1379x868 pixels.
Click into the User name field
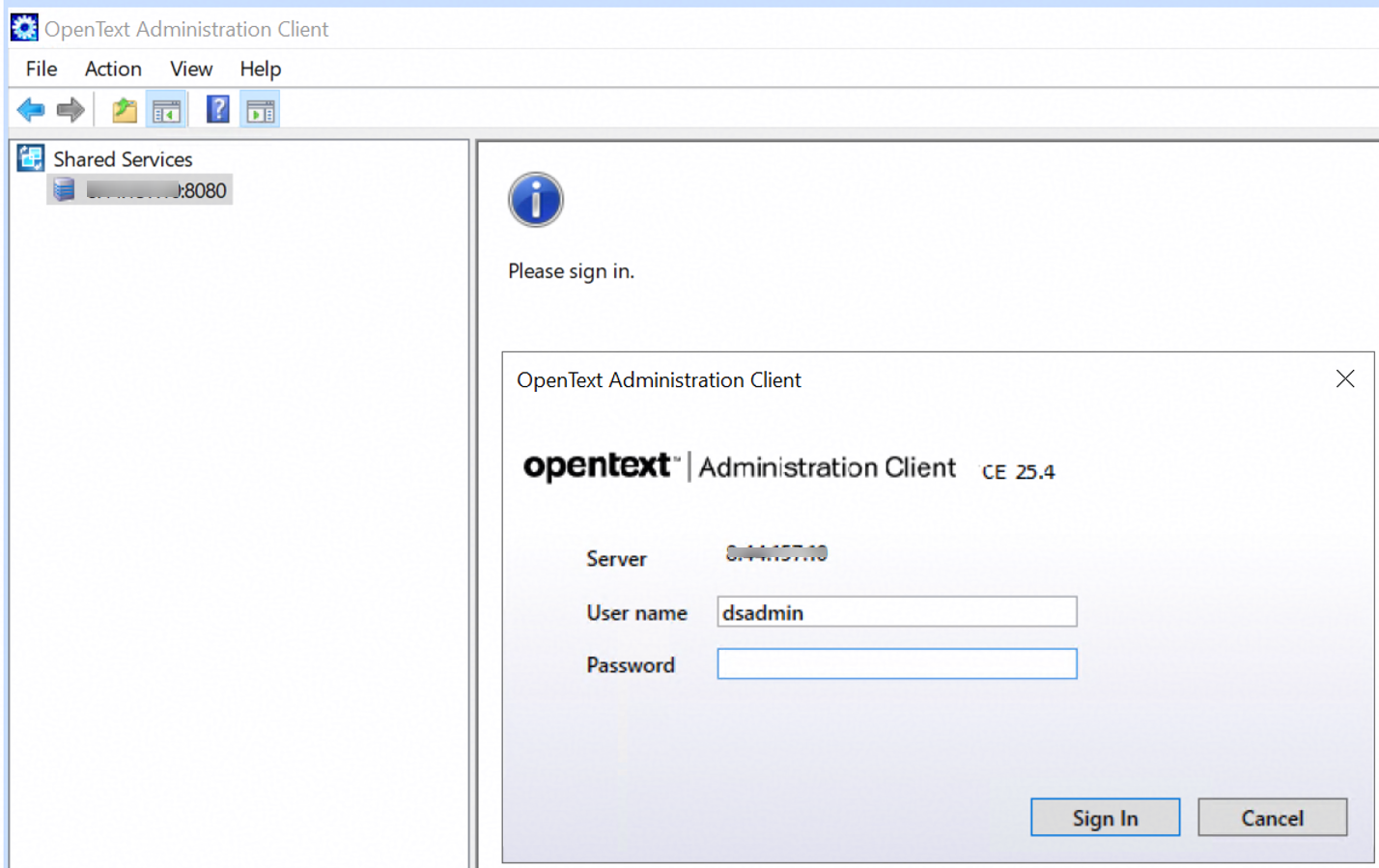[x=896, y=612]
